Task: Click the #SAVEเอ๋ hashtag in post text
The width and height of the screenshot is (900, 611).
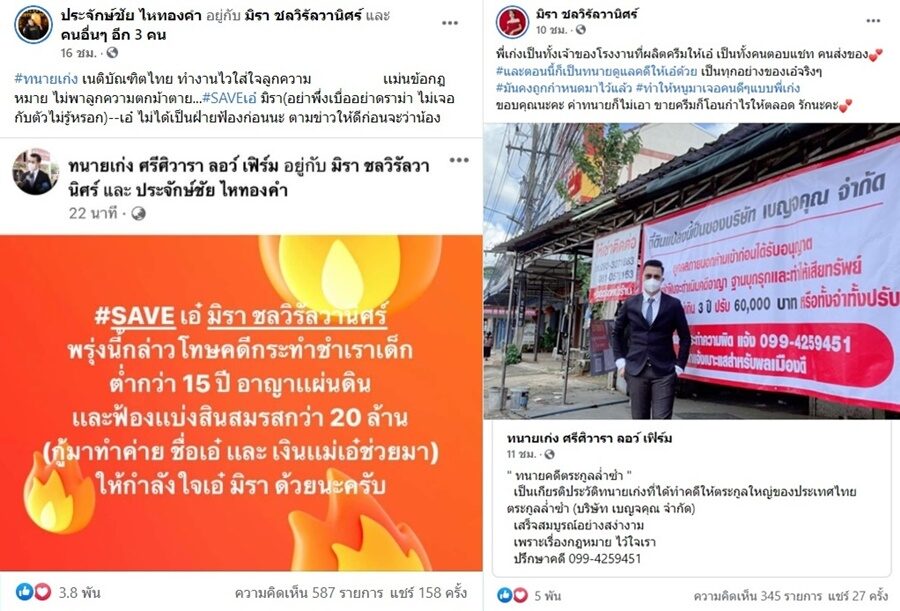Action: (229, 98)
